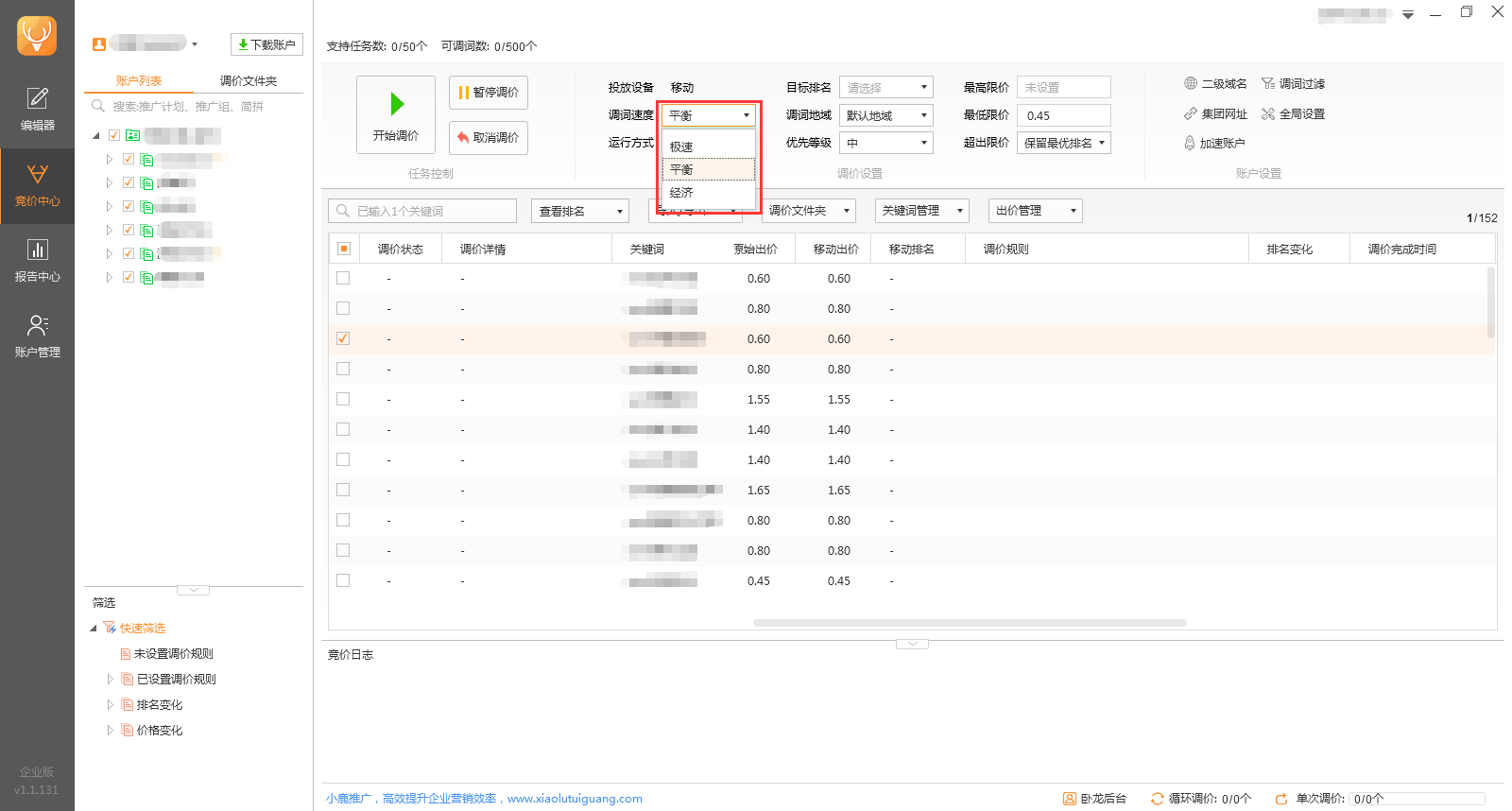Open the 账户管理 account management section
This screenshot has height=811, width=1512.
pyautogui.click(x=37, y=337)
